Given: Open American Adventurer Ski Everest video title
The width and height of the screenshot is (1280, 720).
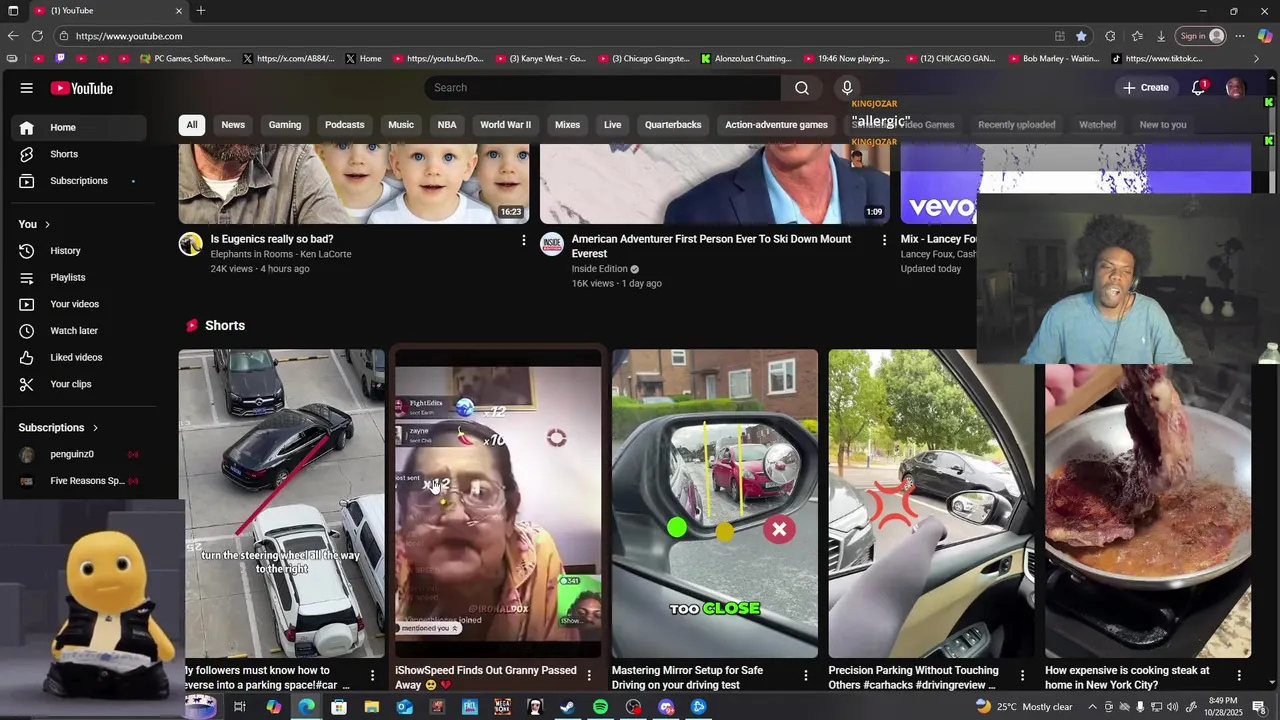Looking at the screenshot, I should pyautogui.click(x=711, y=246).
